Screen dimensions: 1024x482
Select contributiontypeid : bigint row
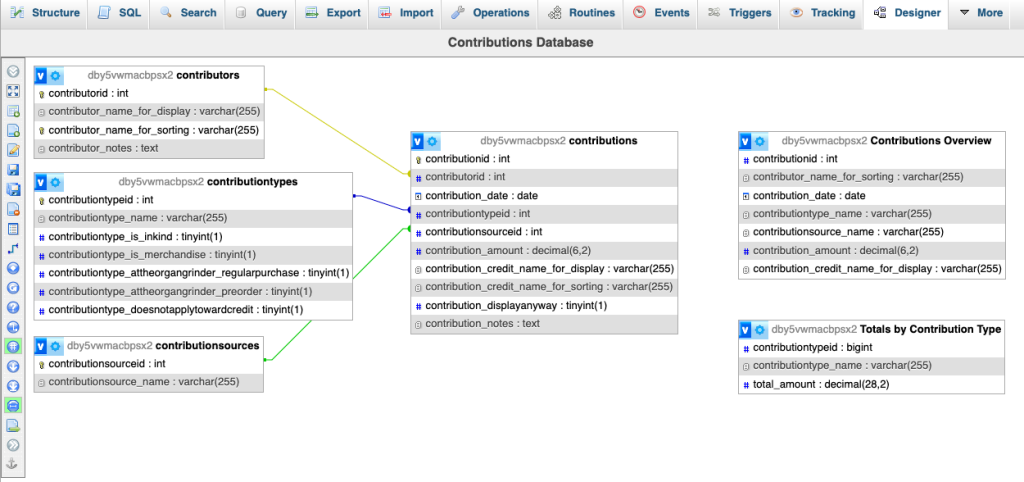click(x=871, y=347)
